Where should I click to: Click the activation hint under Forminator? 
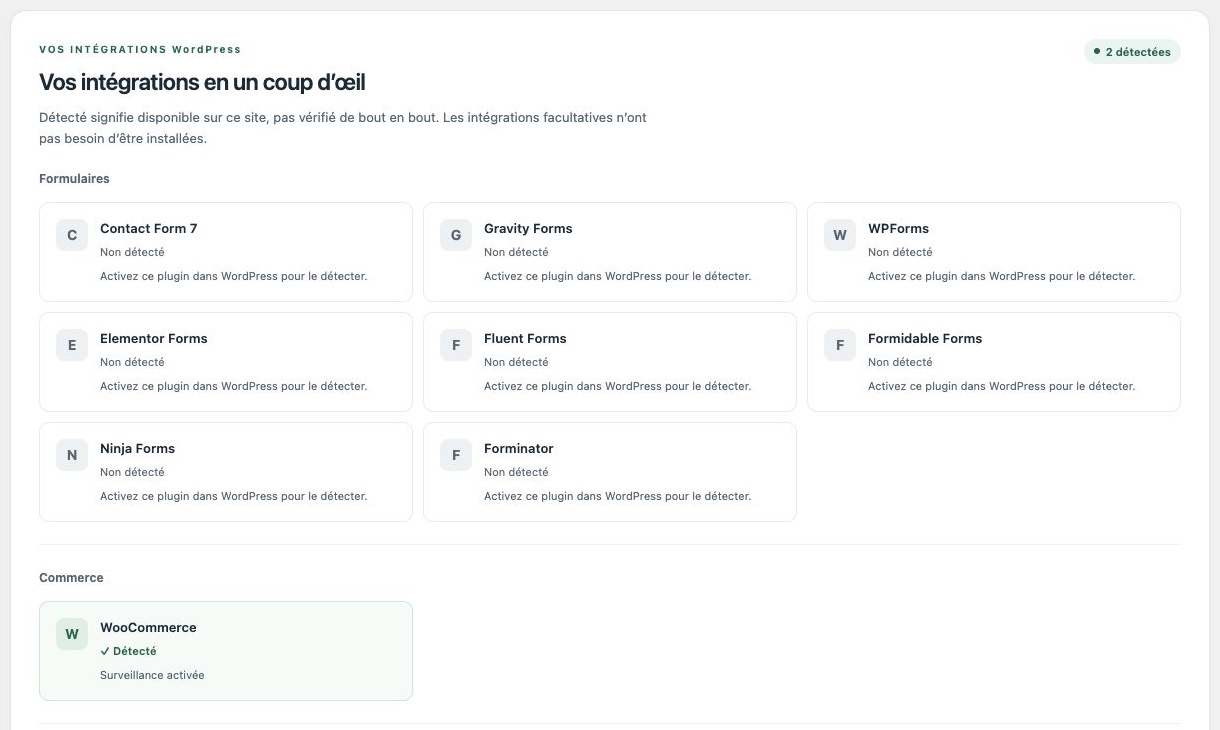click(617, 497)
